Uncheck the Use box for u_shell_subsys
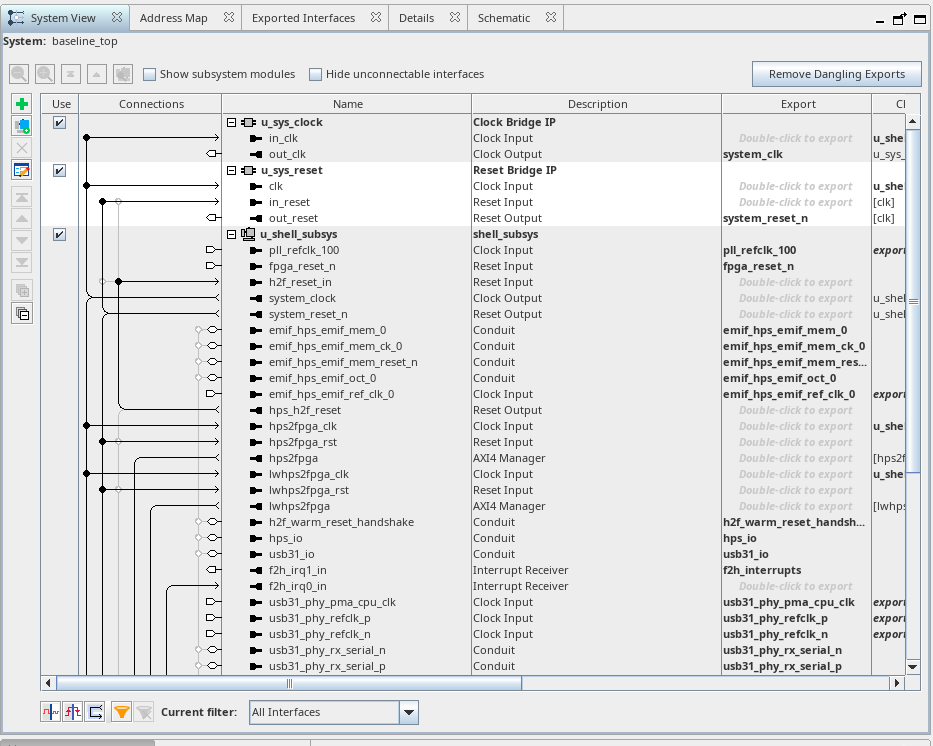 60,234
